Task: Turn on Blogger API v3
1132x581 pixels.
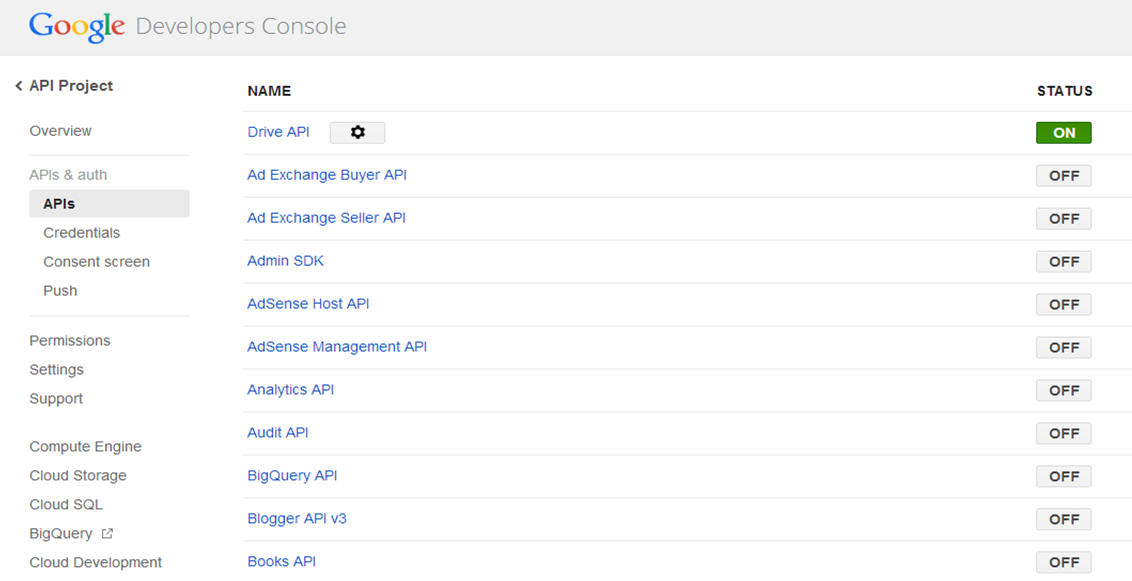Action: [x=1063, y=519]
